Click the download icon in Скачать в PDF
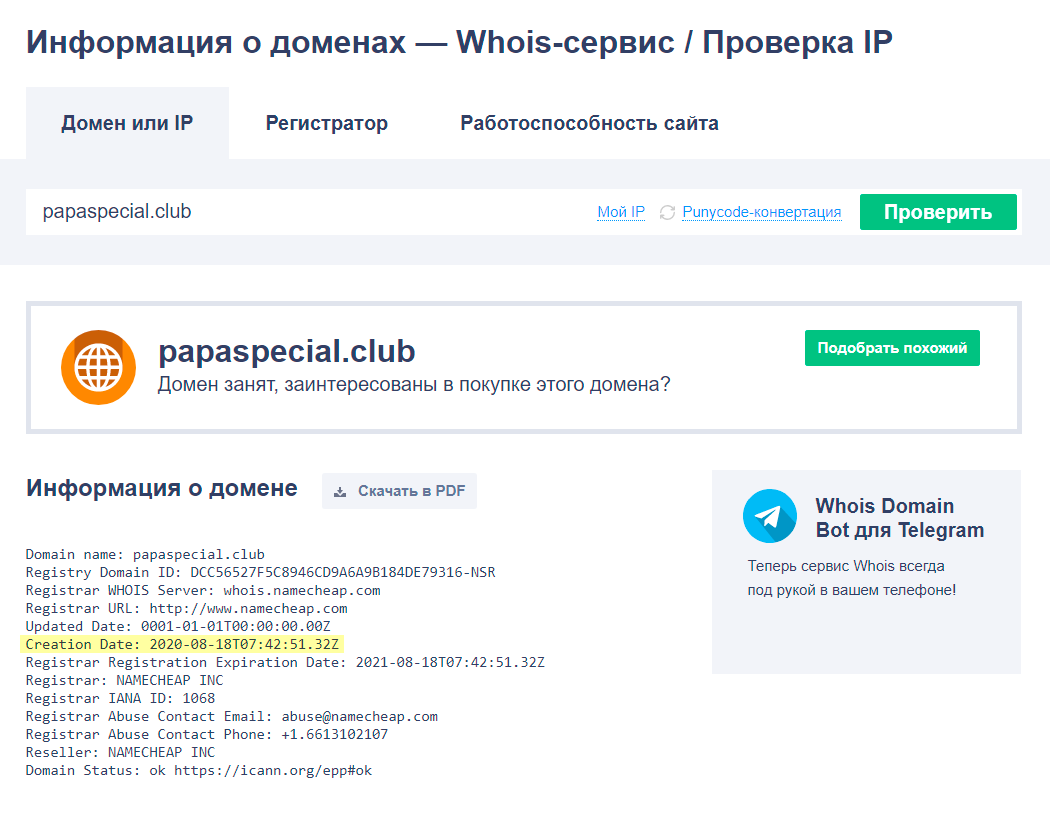This screenshot has height=829, width=1050. coord(340,492)
